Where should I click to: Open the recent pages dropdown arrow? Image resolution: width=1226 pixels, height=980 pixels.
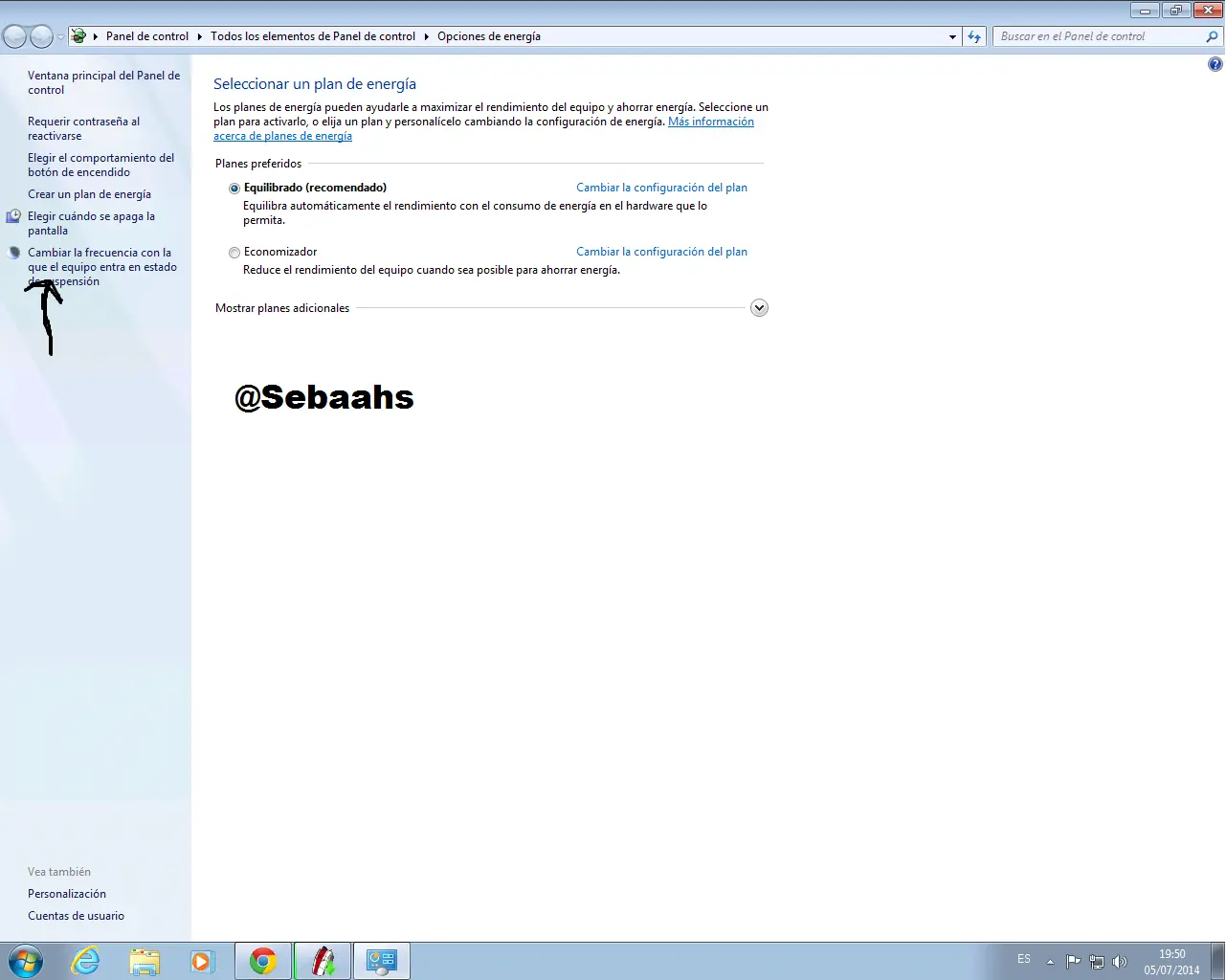point(60,37)
